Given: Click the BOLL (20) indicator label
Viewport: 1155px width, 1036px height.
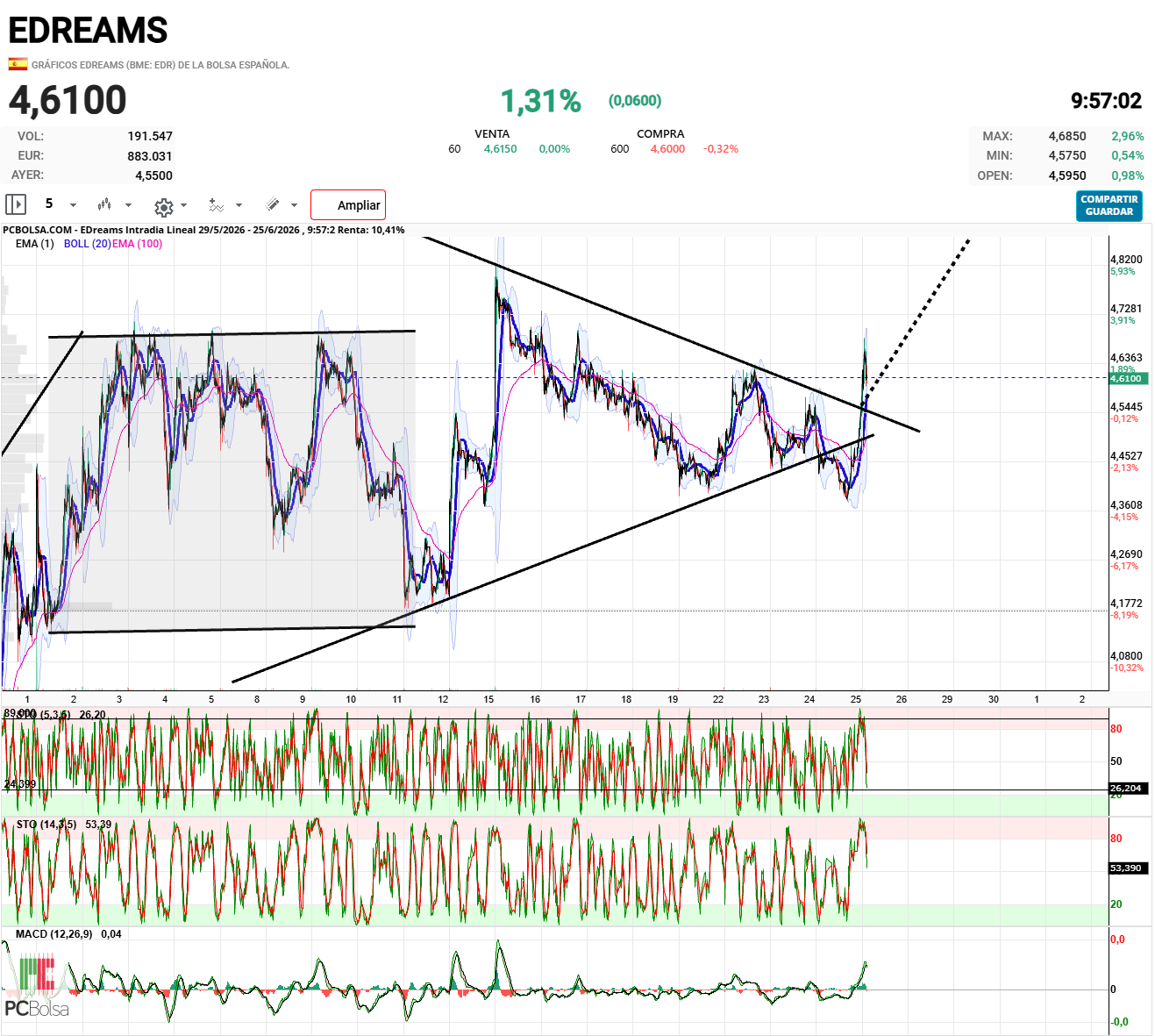Looking at the screenshot, I should (87, 244).
